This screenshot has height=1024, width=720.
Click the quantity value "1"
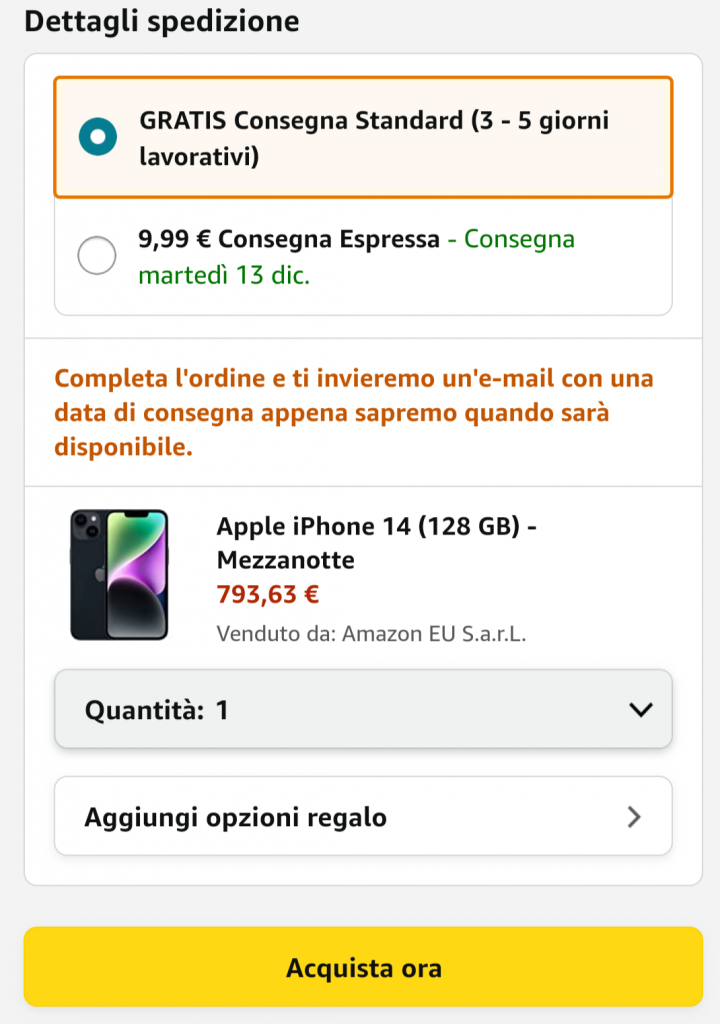pyautogui.click(x=222, y=711)
